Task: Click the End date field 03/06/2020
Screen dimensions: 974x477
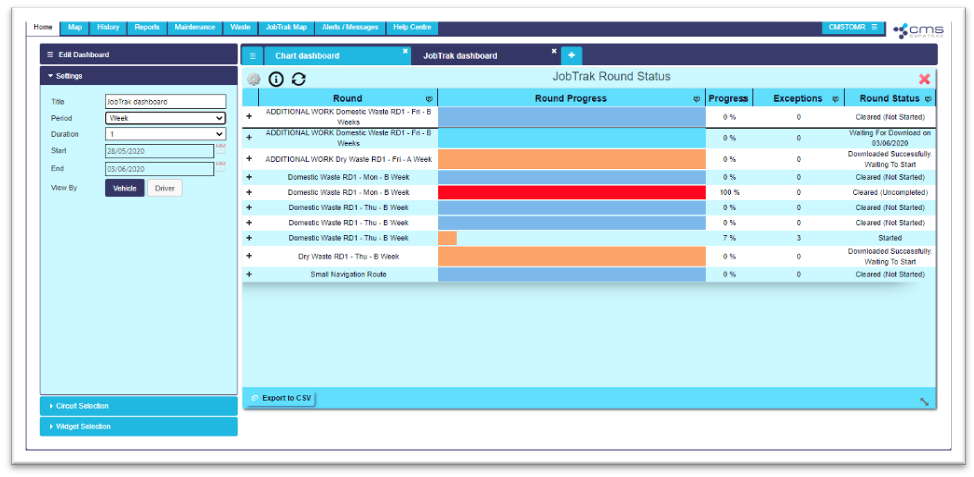Action: click(160, 169)
